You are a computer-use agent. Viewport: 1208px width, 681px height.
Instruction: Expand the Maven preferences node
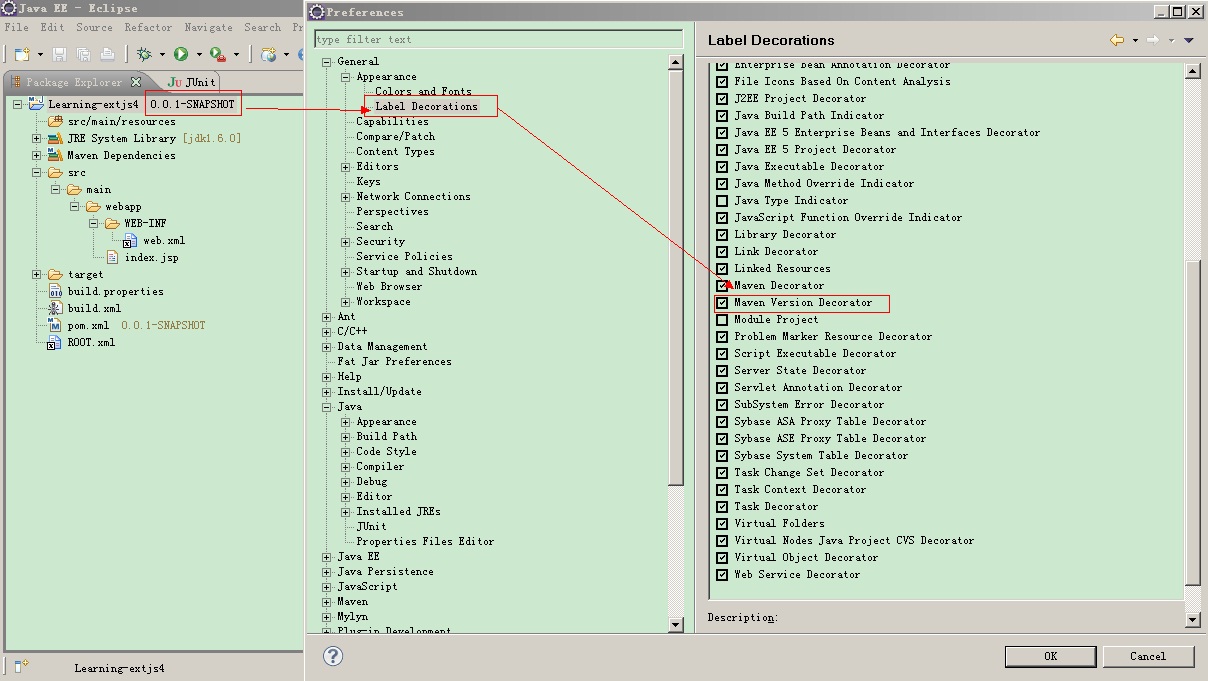[327, 602]
